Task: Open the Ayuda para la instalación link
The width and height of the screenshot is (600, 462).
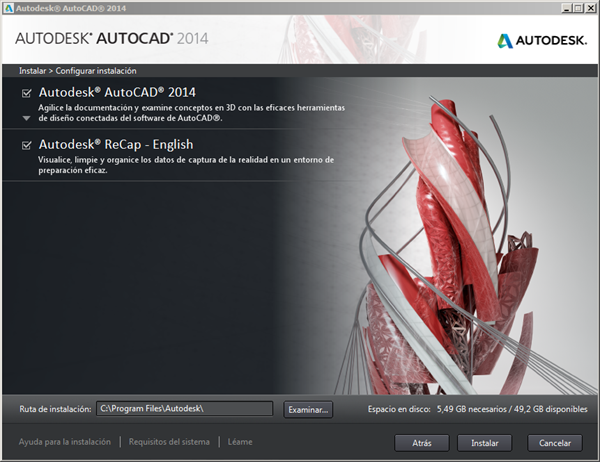Action: tap(65, 442)
